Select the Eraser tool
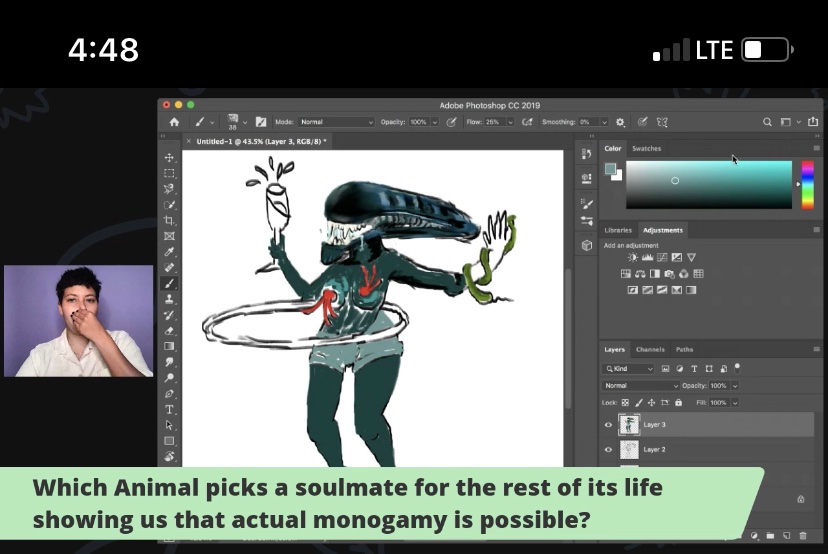 pyautogui.click(x=169, y=331)
